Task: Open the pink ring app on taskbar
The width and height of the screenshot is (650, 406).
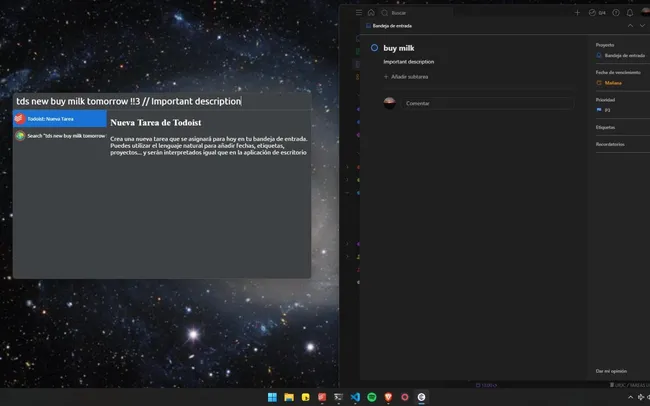Action: point(405,397)
